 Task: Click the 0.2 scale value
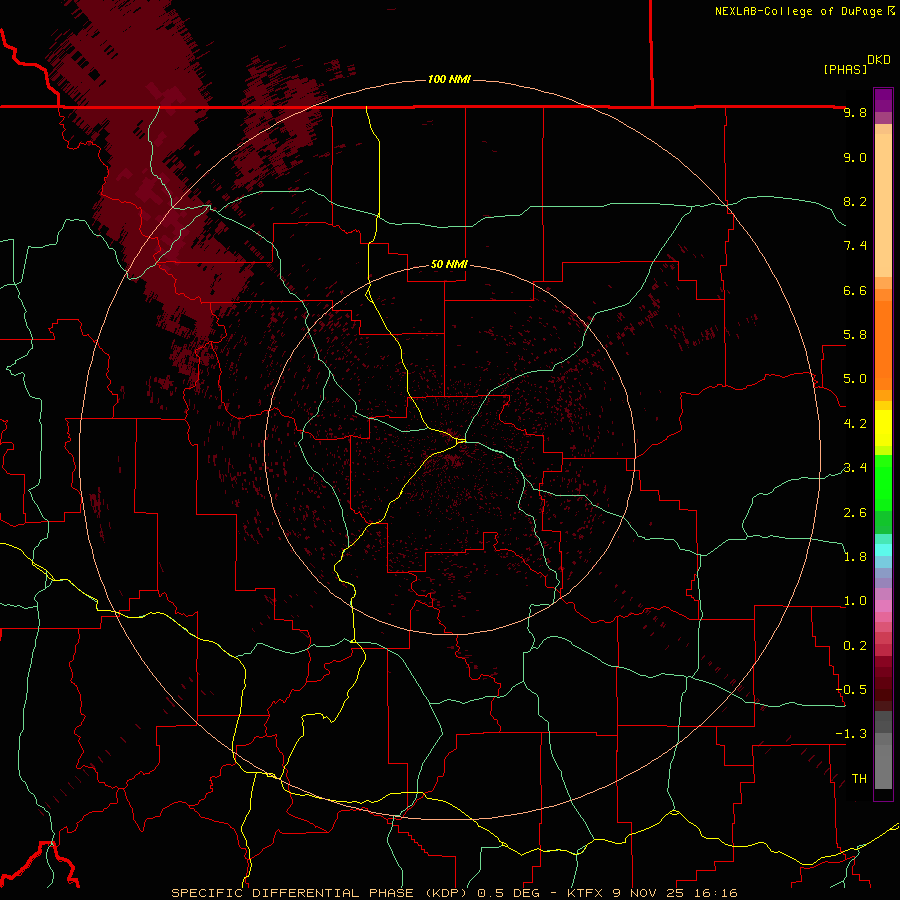855,646
